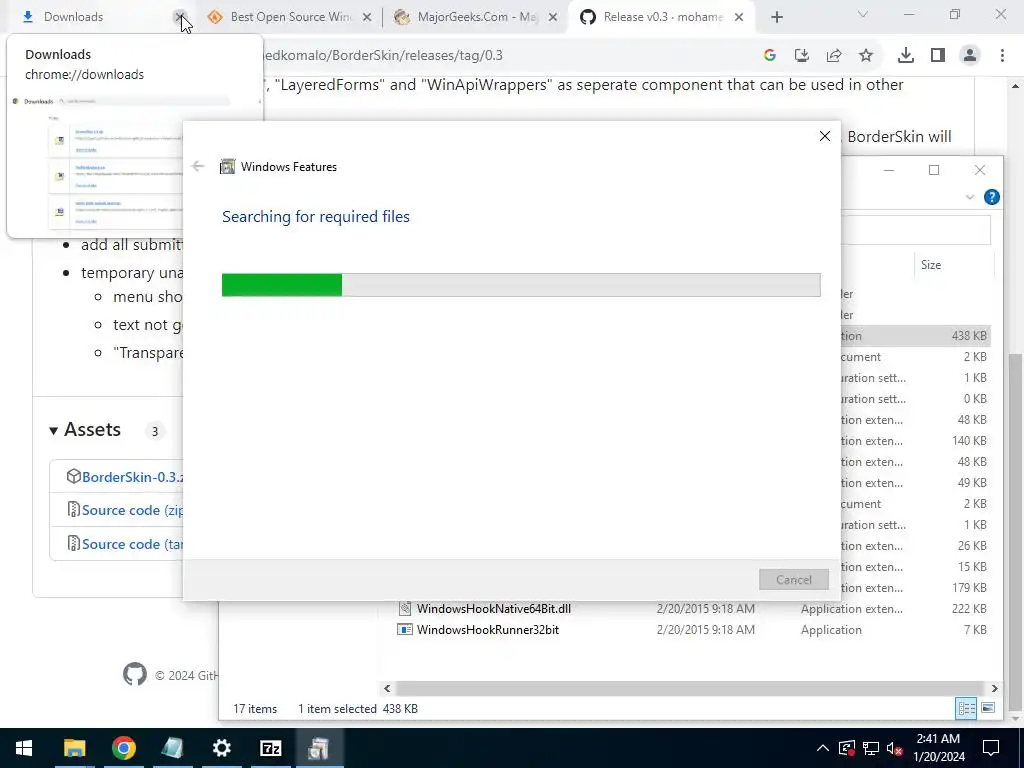The width and height of the screenshot is (1024, 768).
Task: Close the Best Open Source tab
Action: [x=367, y=17]
